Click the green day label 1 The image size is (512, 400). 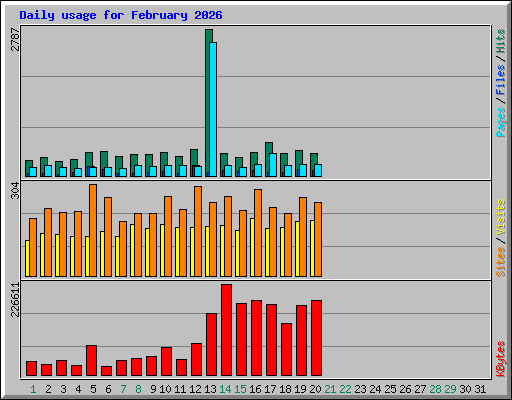(33, 389)
